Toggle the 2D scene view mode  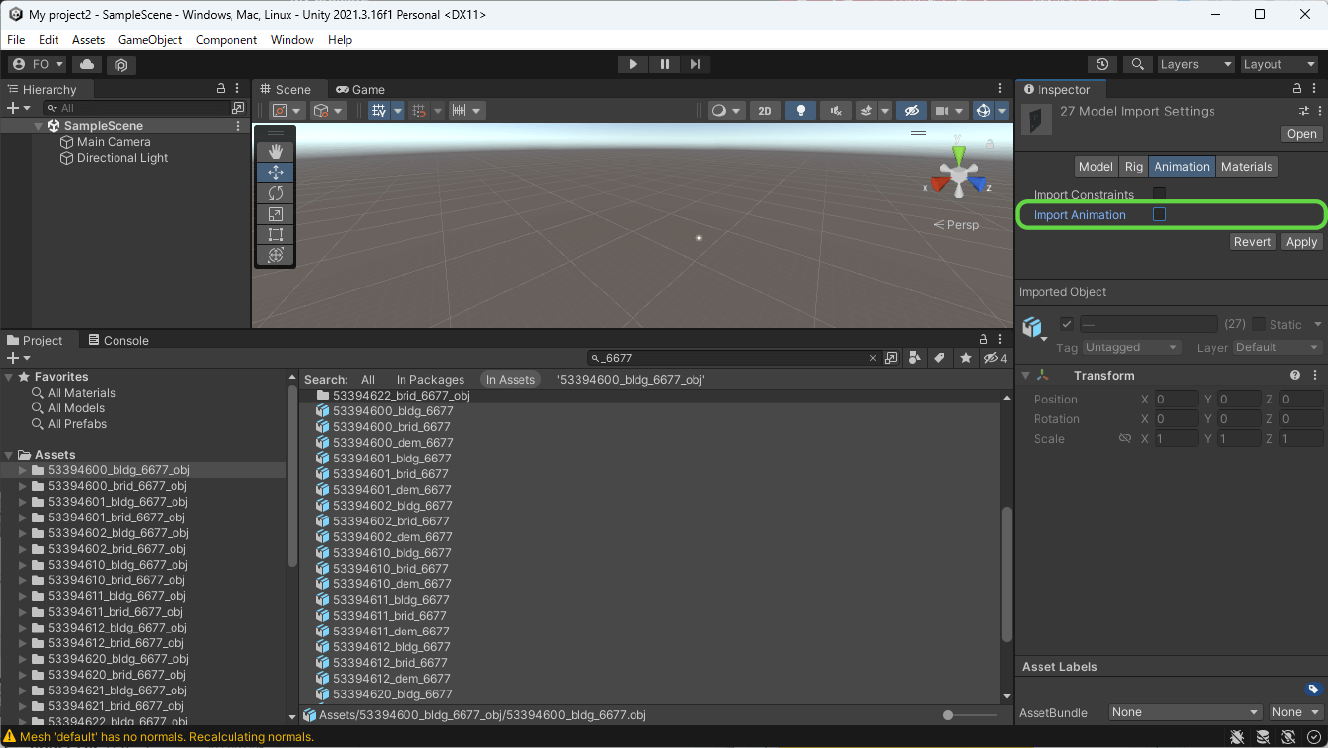[765, 111]
